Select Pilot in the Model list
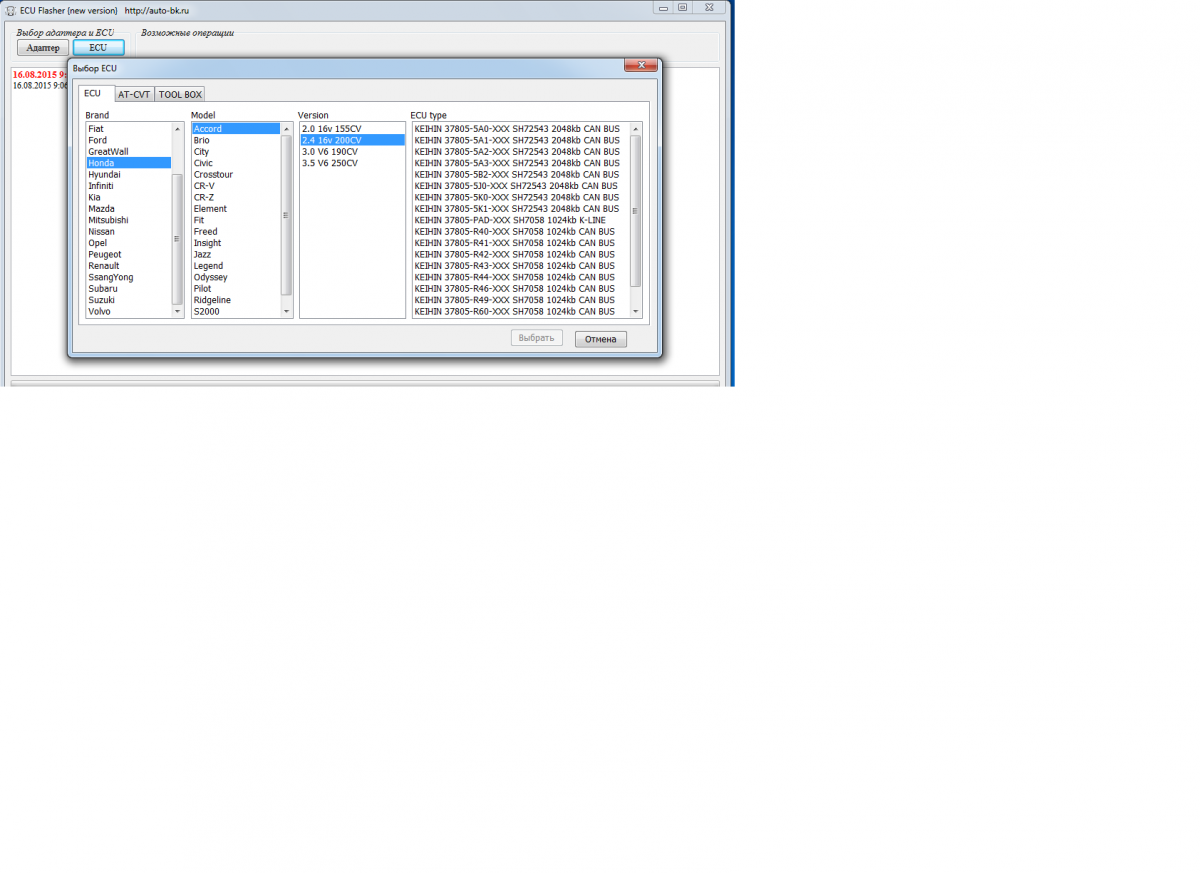The width and height of the screenshot is (1200, 873). tap(236, 289)
